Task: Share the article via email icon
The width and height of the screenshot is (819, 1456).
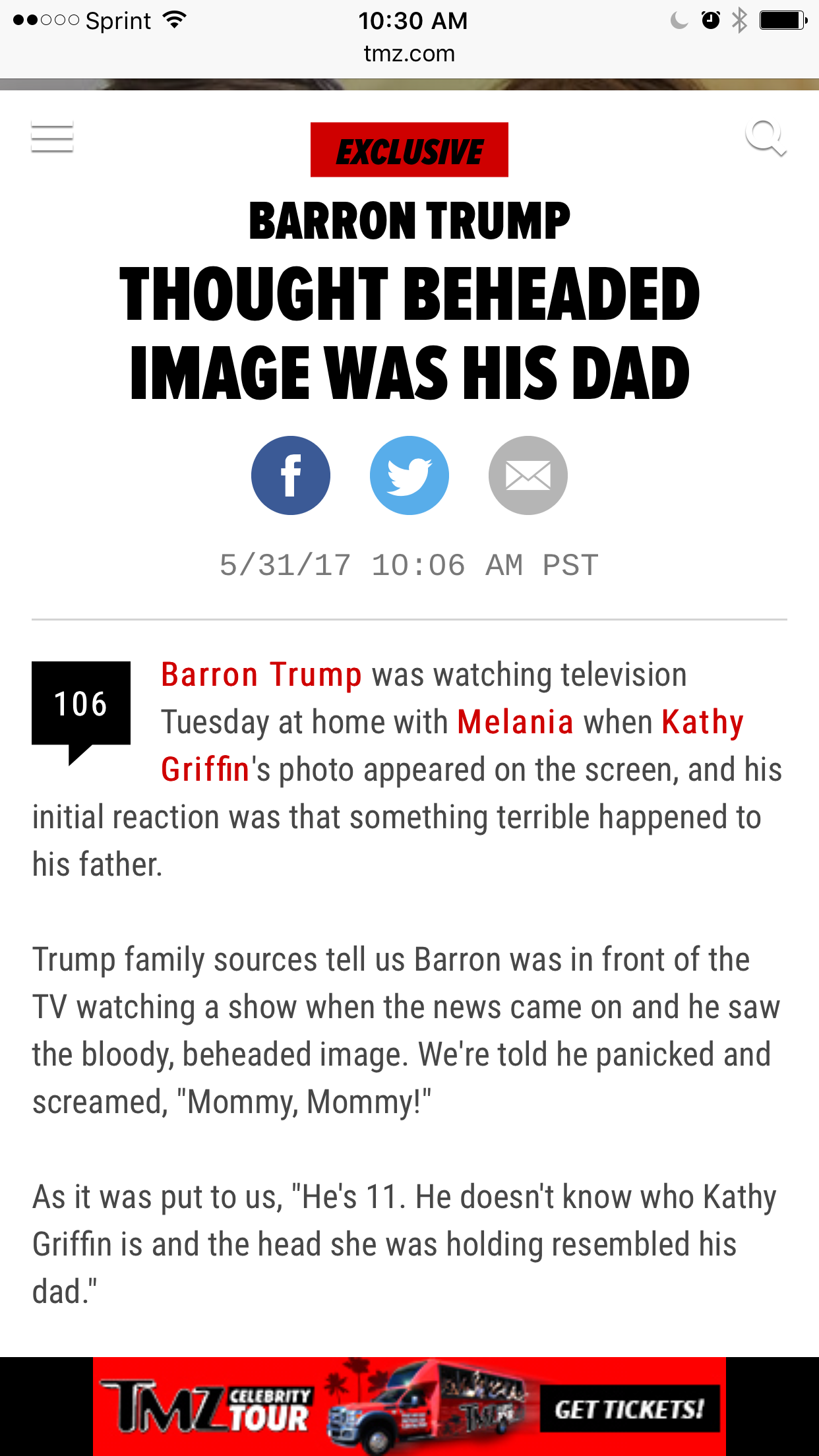Action: 528,475
